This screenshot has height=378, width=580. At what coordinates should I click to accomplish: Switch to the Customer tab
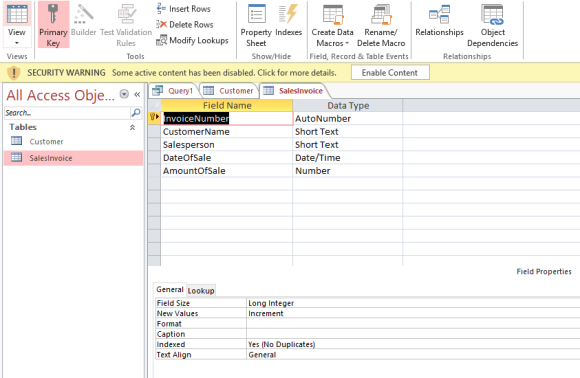pyautogui.click(x=229, y=91)
